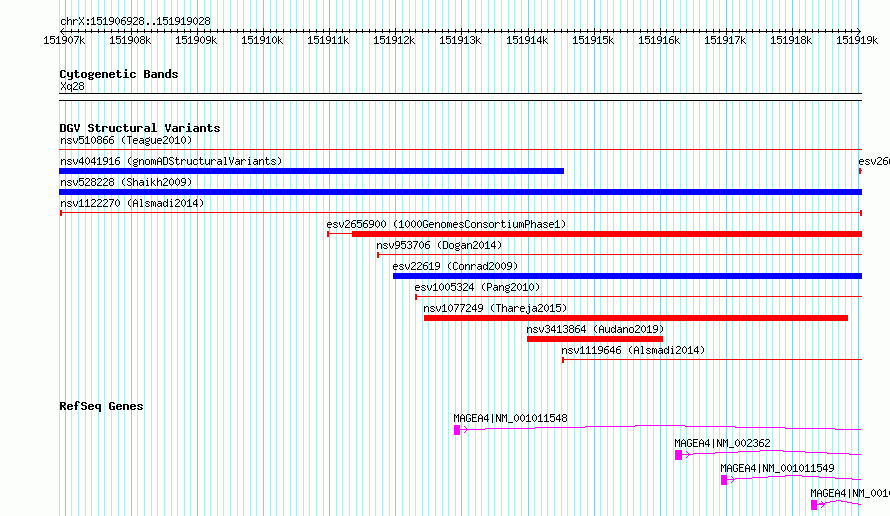Open variant nsv1077249 (Thareja2015) label
Image resolution: width=890 pixels, height=516 pixels.
click(x=495, y=308)
